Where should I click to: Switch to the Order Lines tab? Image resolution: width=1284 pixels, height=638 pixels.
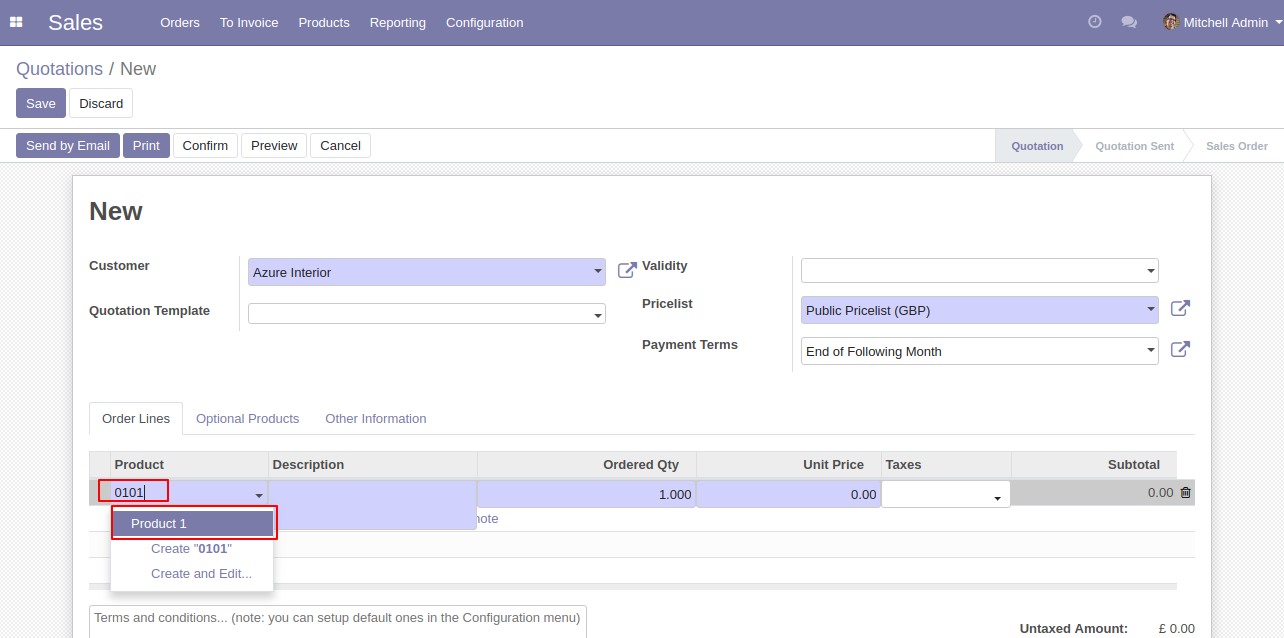click(136, 419)
